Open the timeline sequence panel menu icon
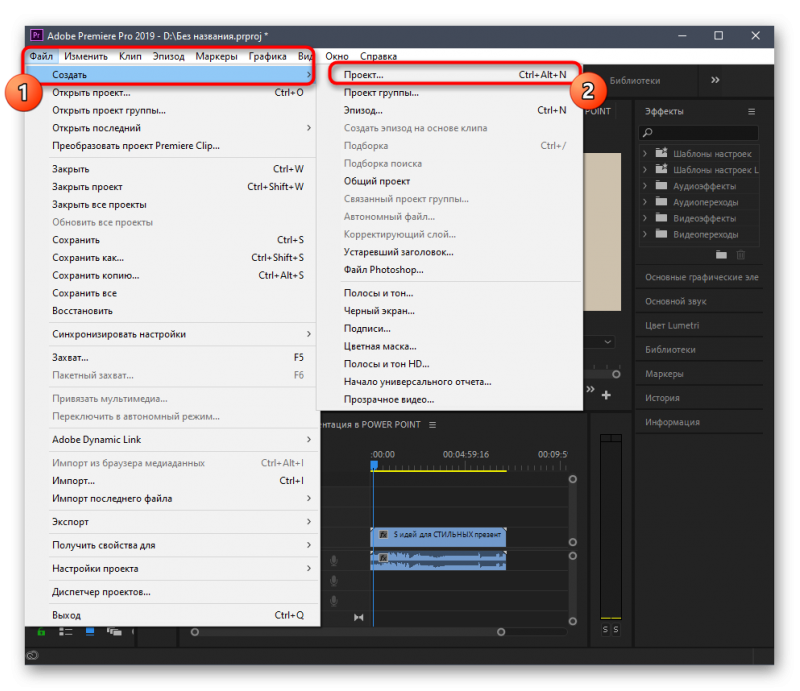 click(x=433, y=425)
